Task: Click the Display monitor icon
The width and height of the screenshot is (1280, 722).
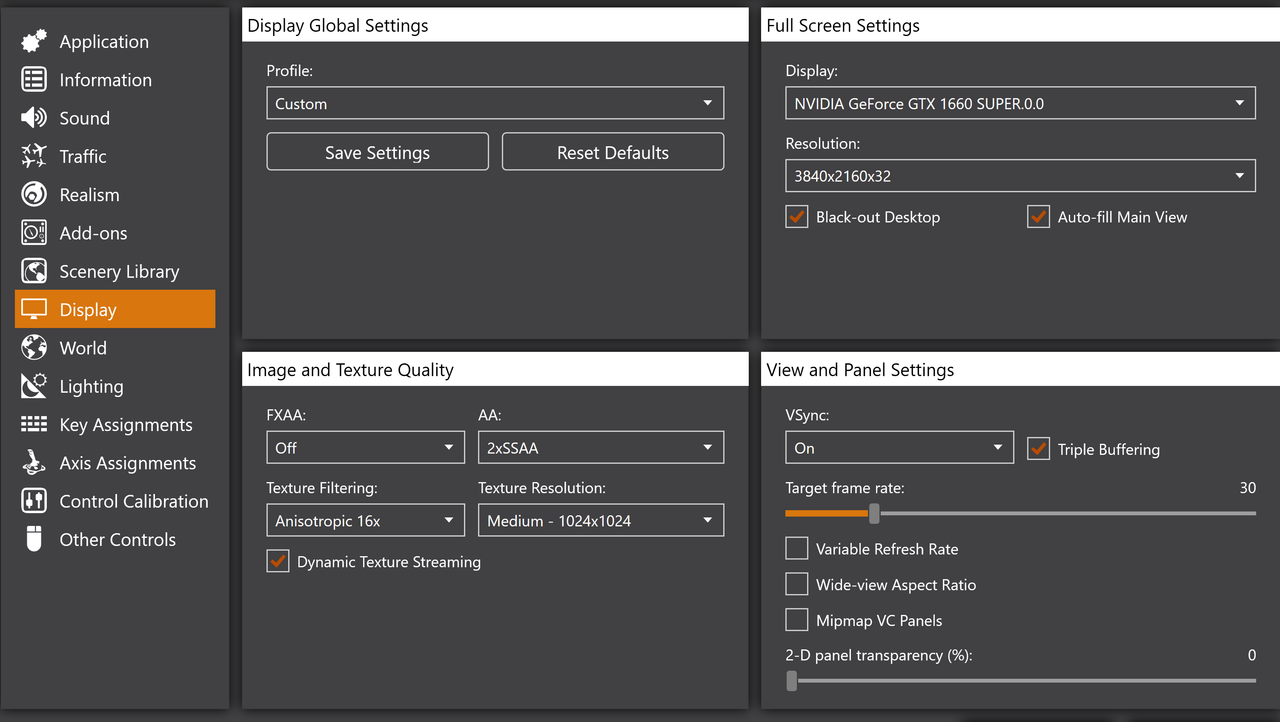Action: tap(34, 310)
